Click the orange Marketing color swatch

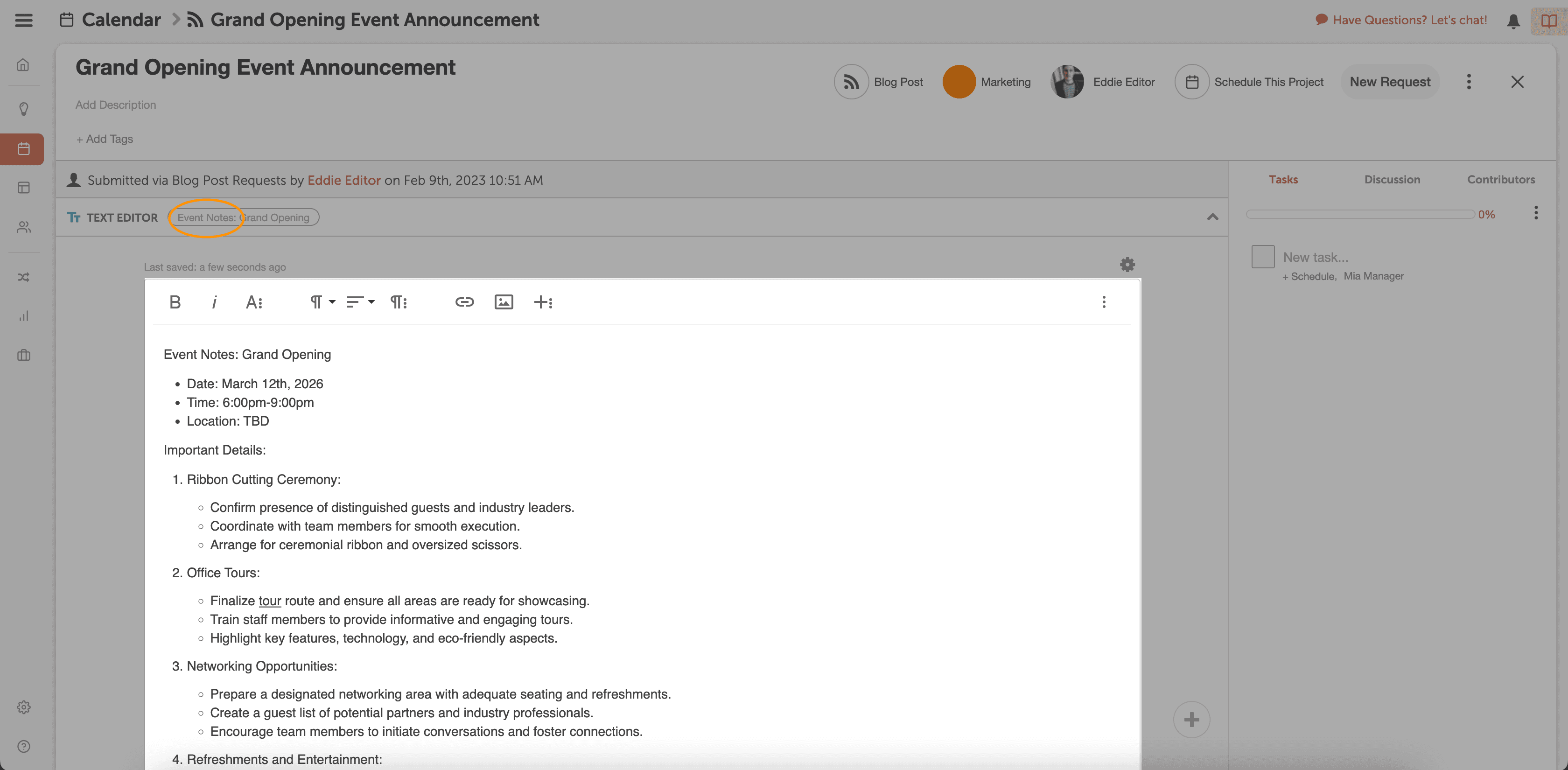[959, 82]
